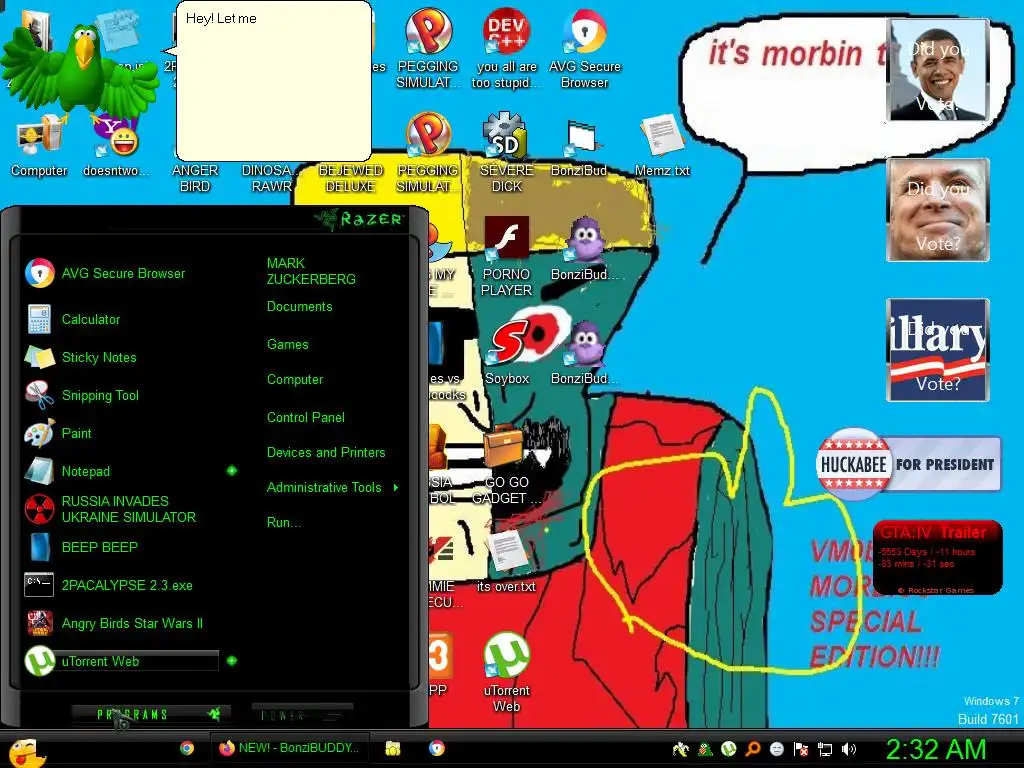
Task: Open the MARK ZUCKERBERG user folder
Action: (311, 271)
